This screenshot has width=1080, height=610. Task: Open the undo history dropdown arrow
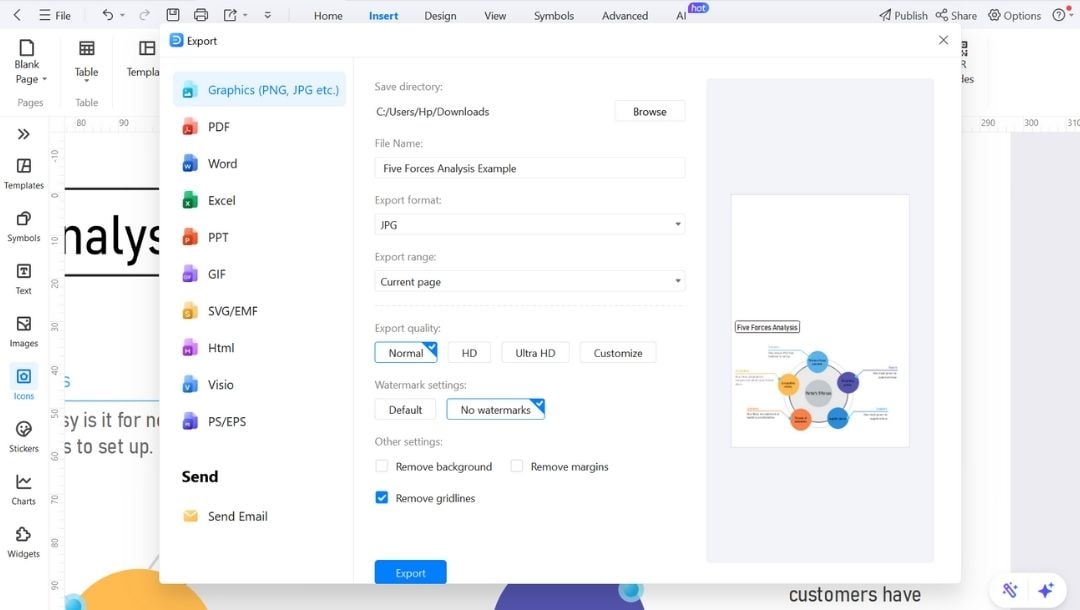(123, 15)
